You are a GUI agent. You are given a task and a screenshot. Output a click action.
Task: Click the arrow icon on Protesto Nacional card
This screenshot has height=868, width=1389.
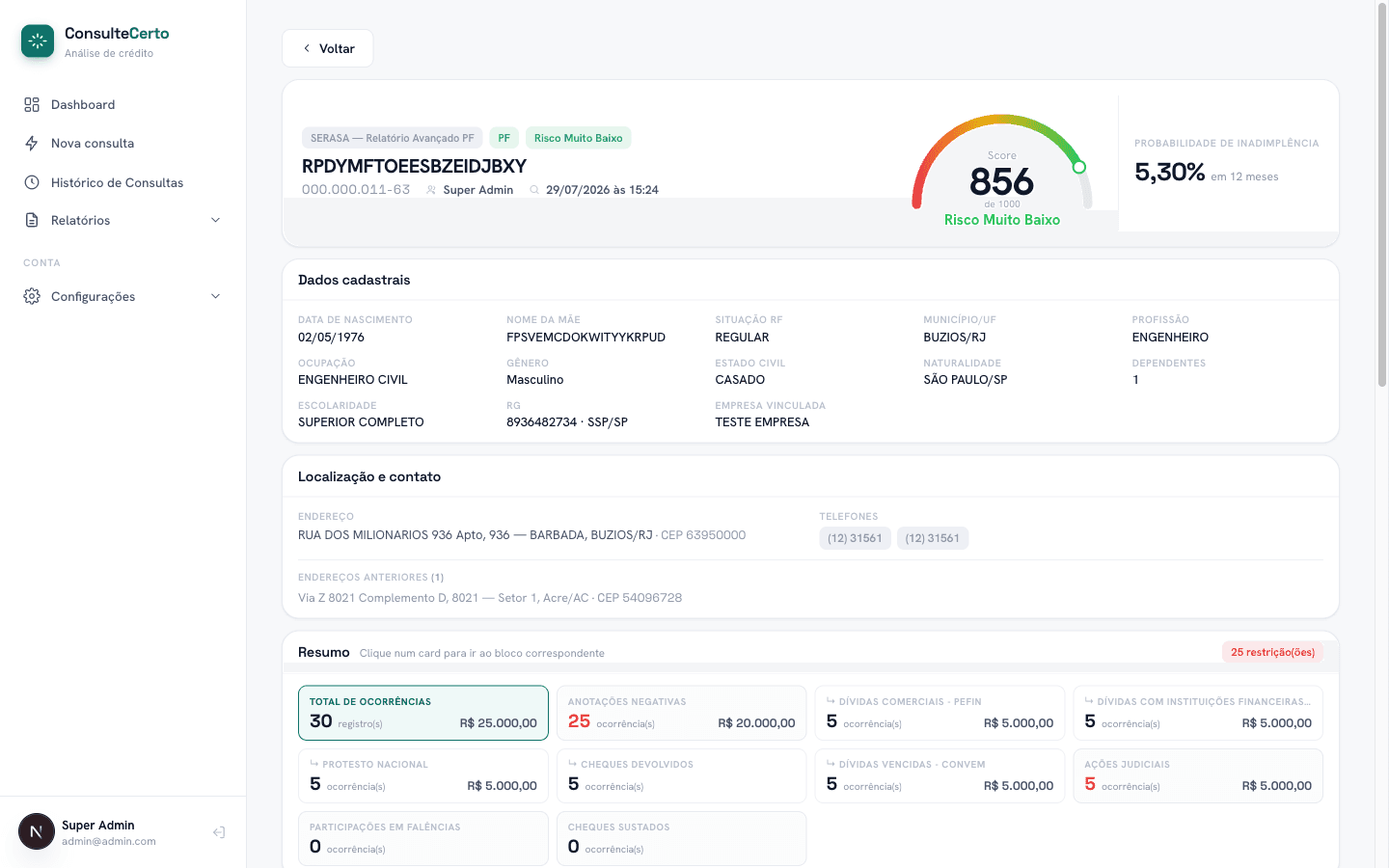click(314, 764)
